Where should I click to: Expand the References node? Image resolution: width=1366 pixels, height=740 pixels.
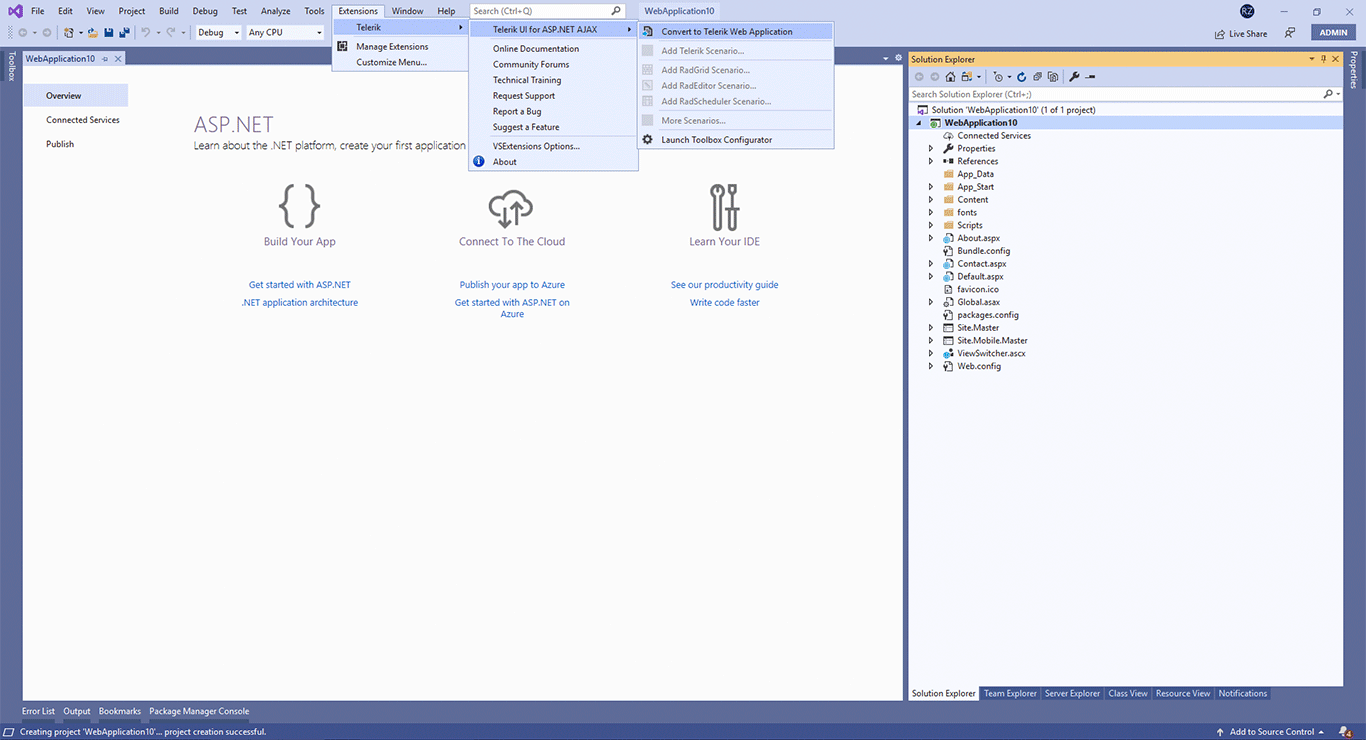coord(930,161)
